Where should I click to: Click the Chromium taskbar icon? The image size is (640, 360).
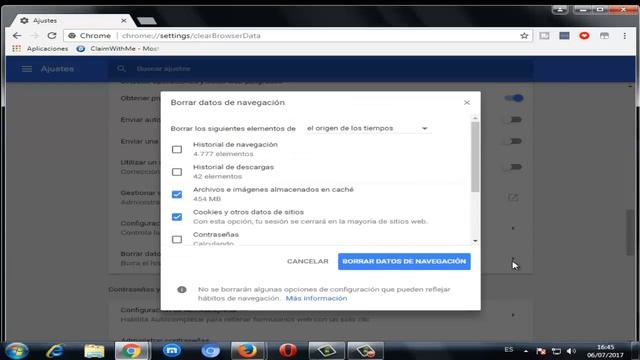tap(211, 351)
